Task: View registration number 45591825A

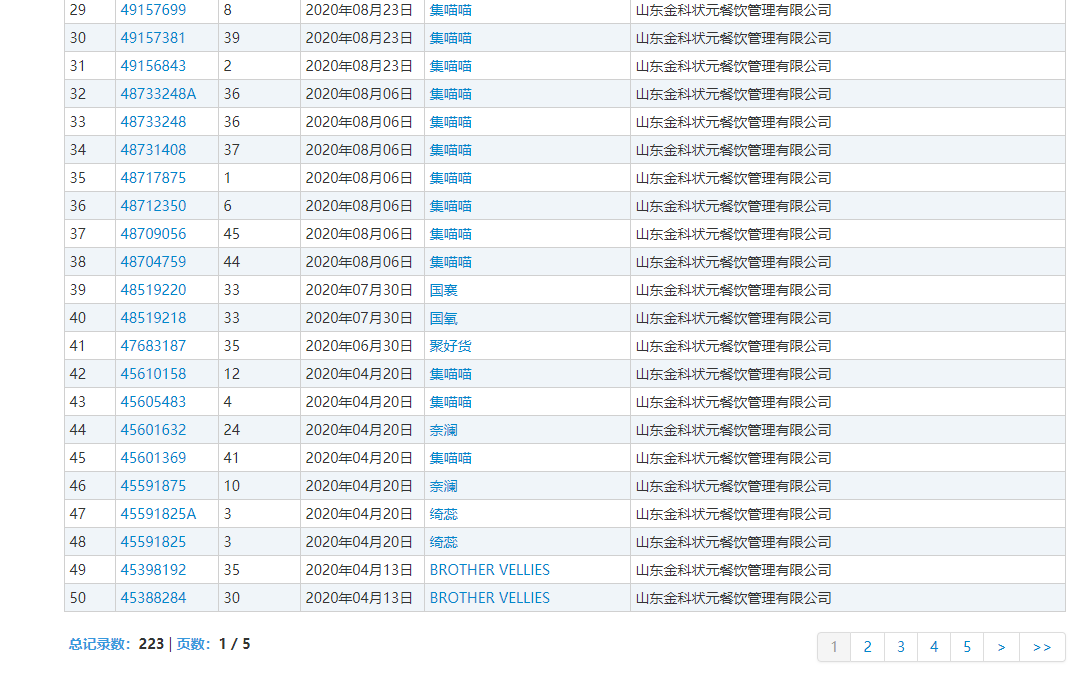Action: click(x=158, y=514)
